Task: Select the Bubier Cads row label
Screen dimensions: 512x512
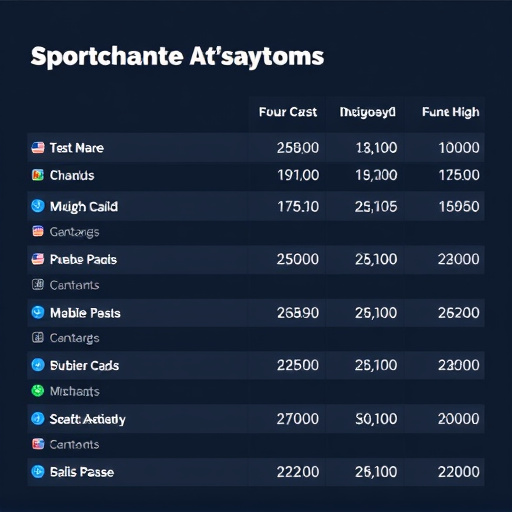Action: [84, 366]
